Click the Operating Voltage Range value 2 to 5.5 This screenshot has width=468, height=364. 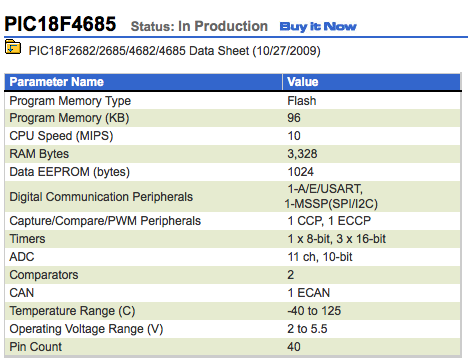coord(307,329)
